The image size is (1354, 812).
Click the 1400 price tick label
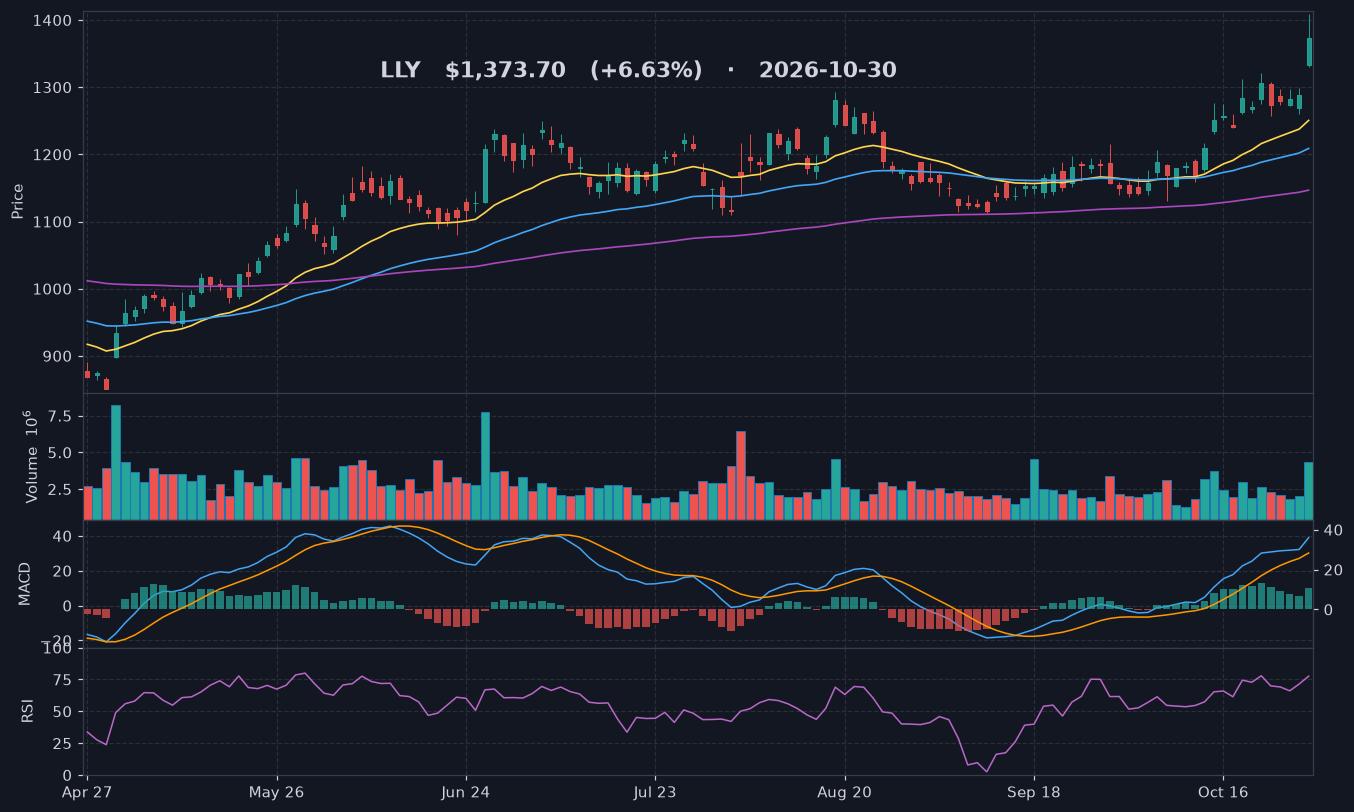pyautogui.click(x=52, y=21)
